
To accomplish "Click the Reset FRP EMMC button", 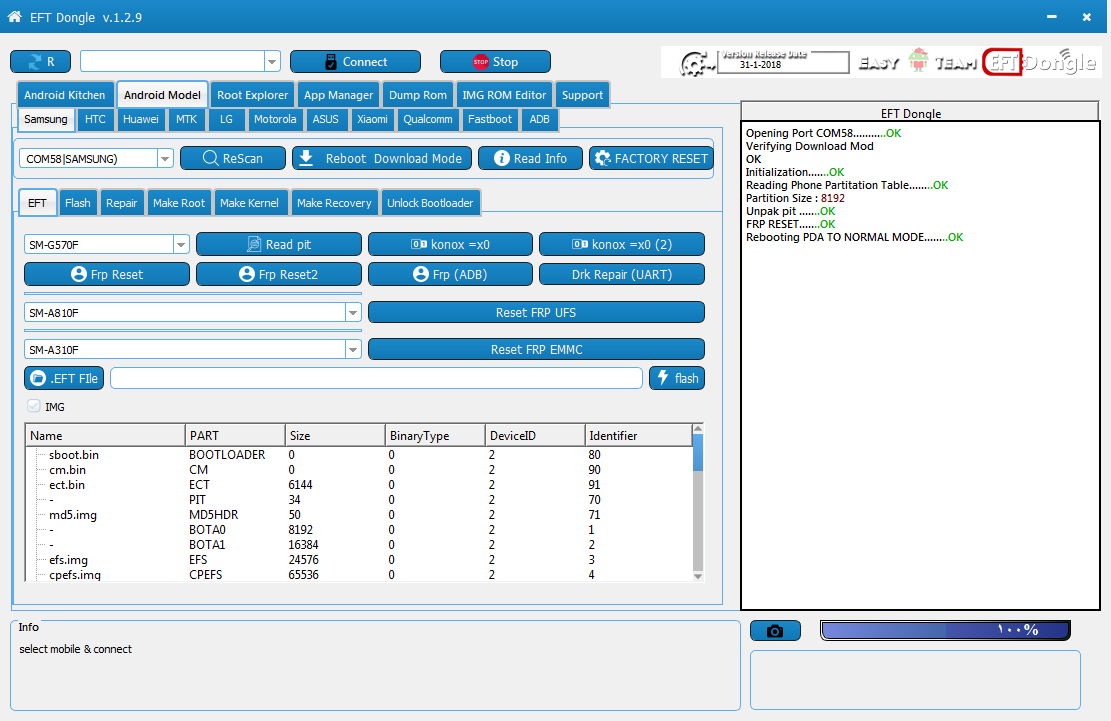I will (536, 349).
